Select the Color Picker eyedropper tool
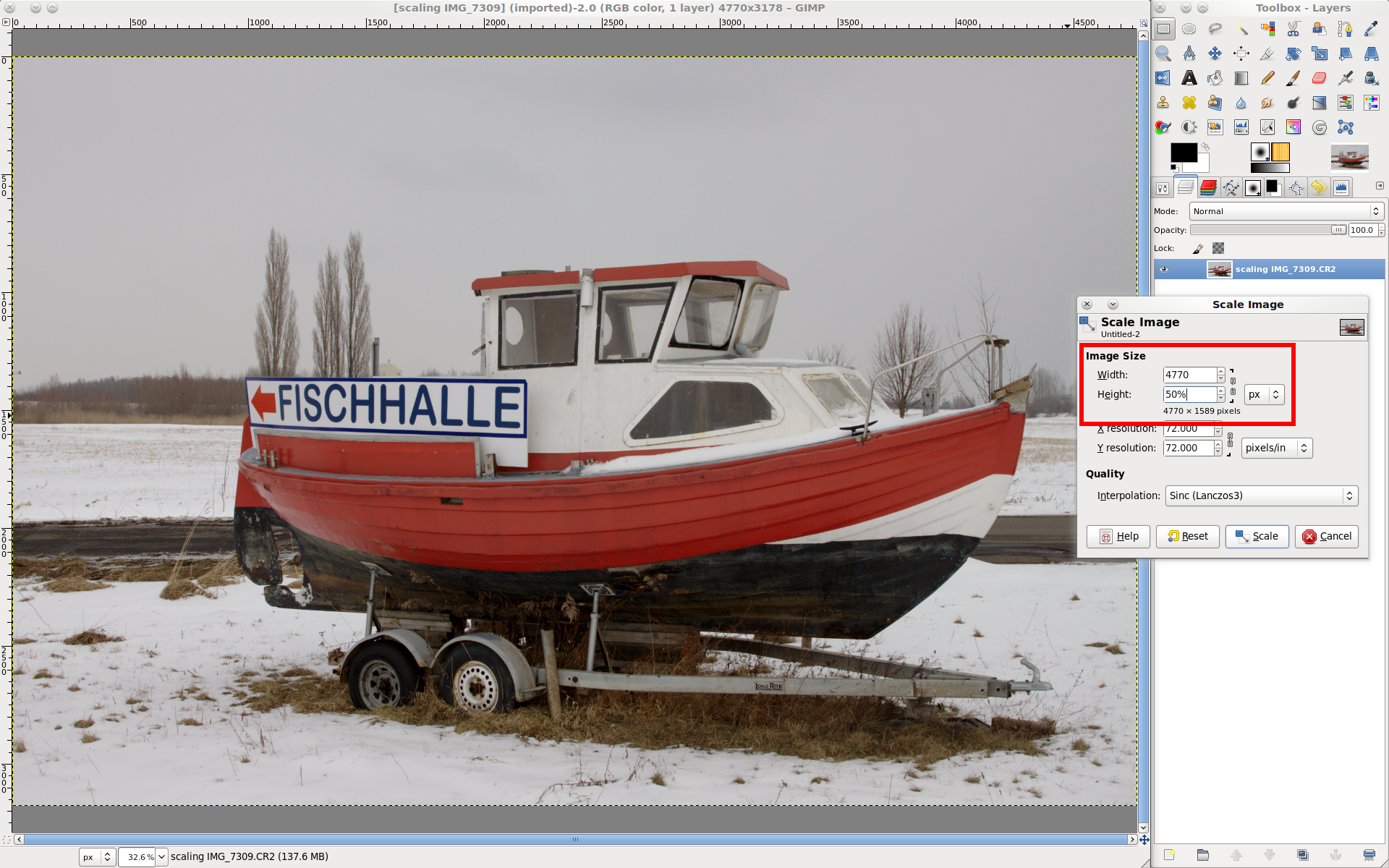The height and width of the screenshot is (868, 1389). pyautogui.click(x=1371, y=29)
